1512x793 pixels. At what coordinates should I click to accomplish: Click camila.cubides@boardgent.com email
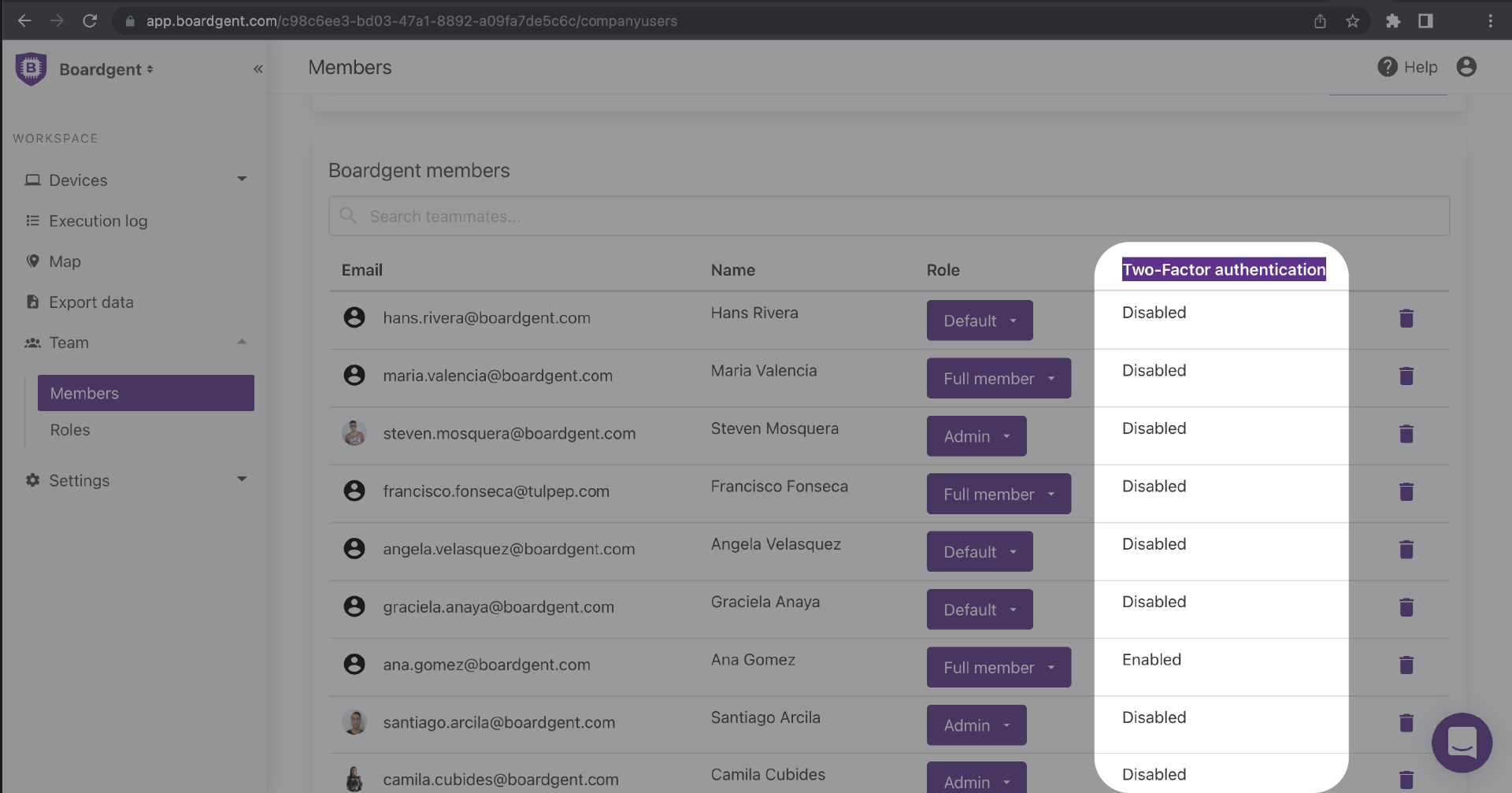tap(501, 780)
